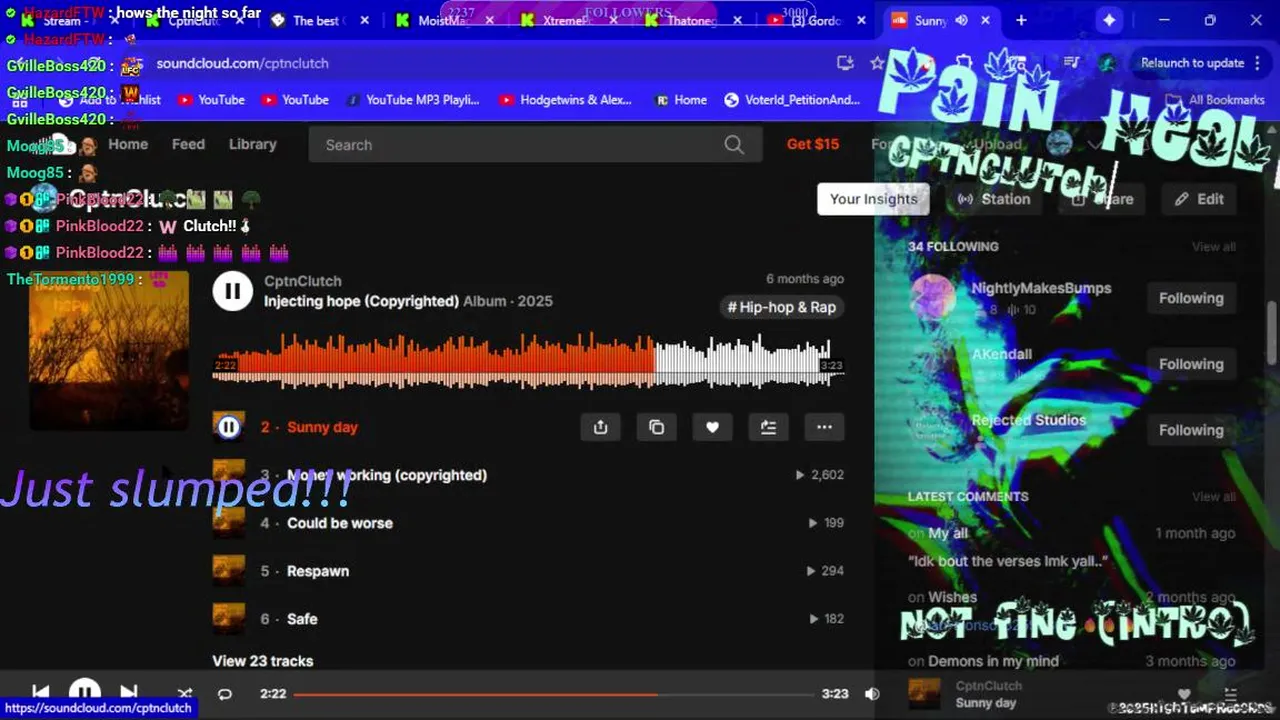Edit the profile
This screenshot has width=1280, height=720.
[x=1199, y=199]
